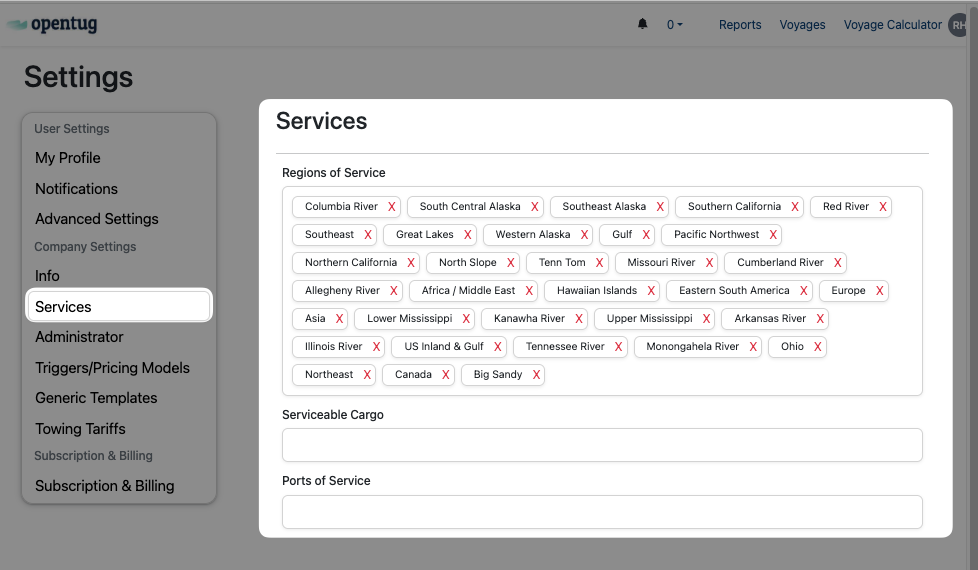Open the user avatar in top bar
The height and width of the screenshot is (570, 978).
960,25
